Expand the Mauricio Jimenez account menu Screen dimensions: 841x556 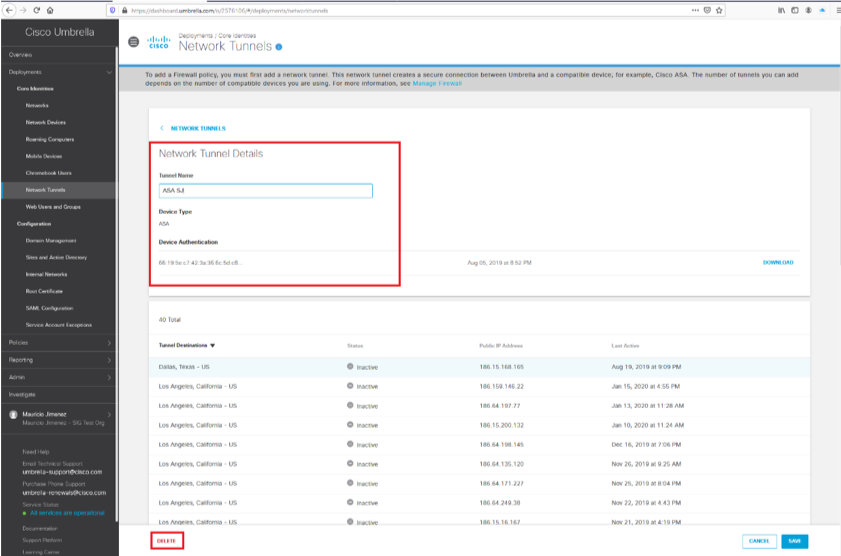coord(109,414)
